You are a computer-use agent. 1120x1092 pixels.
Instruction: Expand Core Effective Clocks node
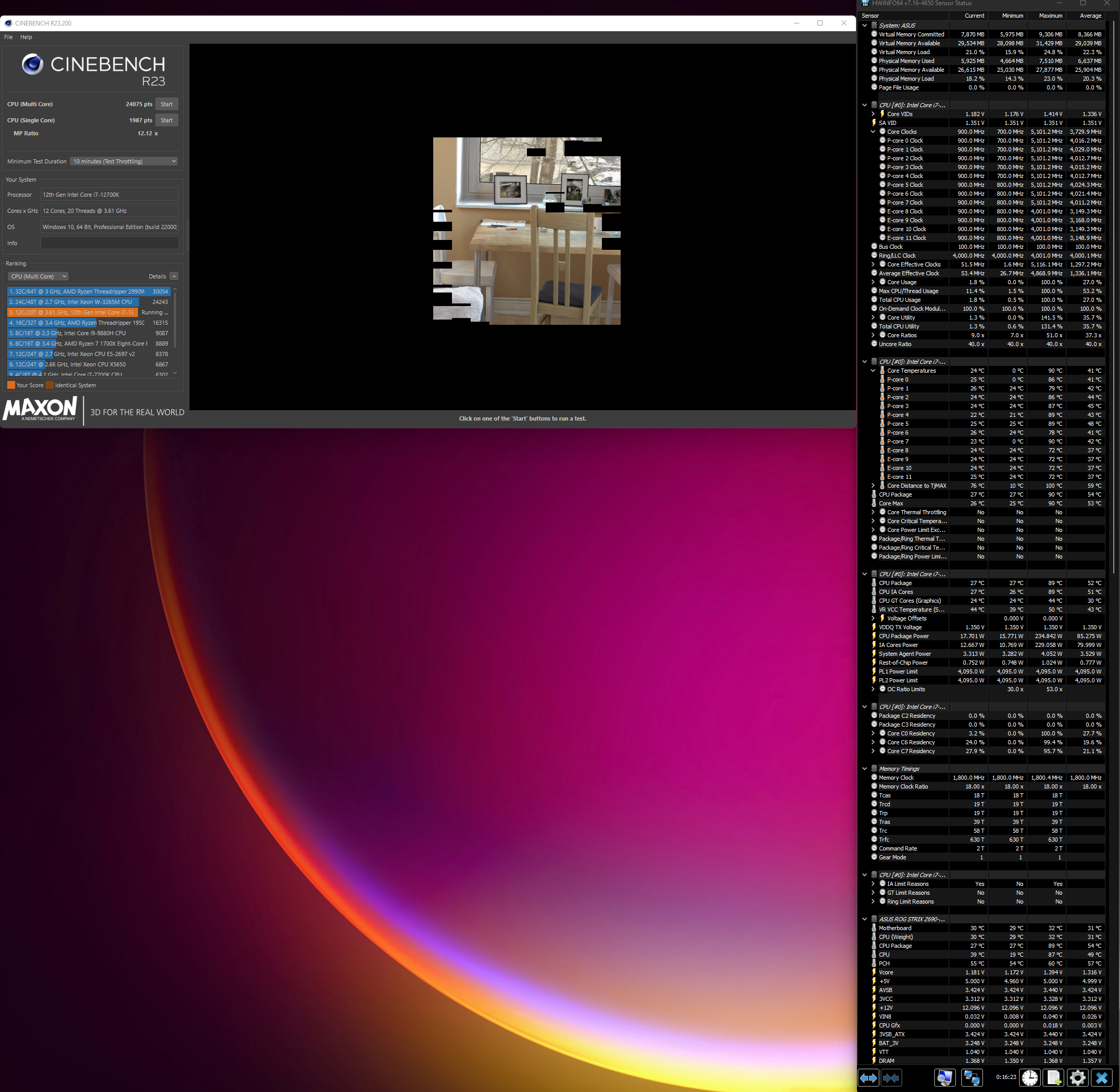pyautogui.click(x=873, y=264)
